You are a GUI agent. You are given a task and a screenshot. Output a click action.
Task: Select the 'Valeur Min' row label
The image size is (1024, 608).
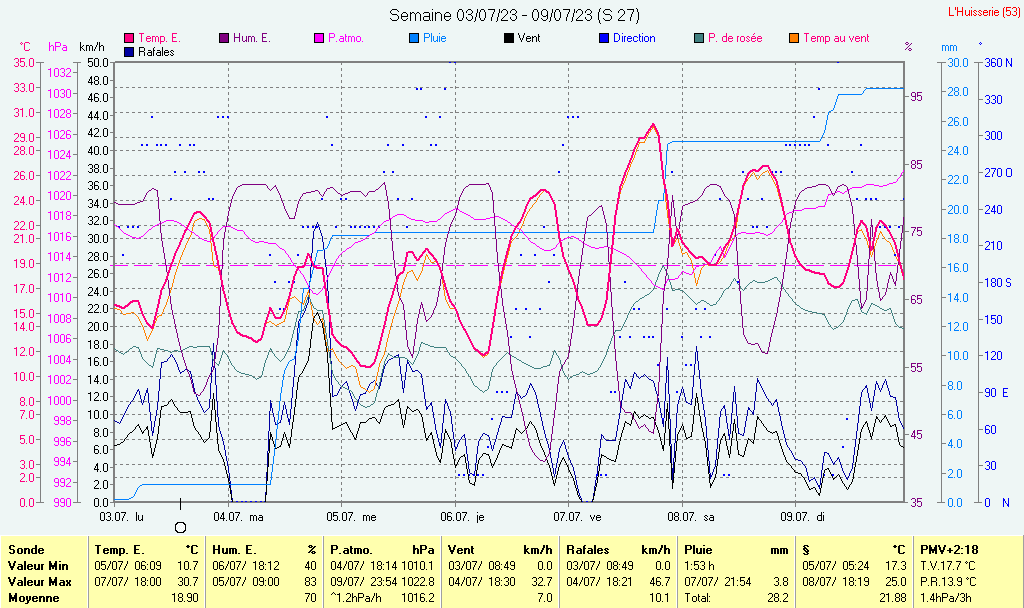coord(38,566)
